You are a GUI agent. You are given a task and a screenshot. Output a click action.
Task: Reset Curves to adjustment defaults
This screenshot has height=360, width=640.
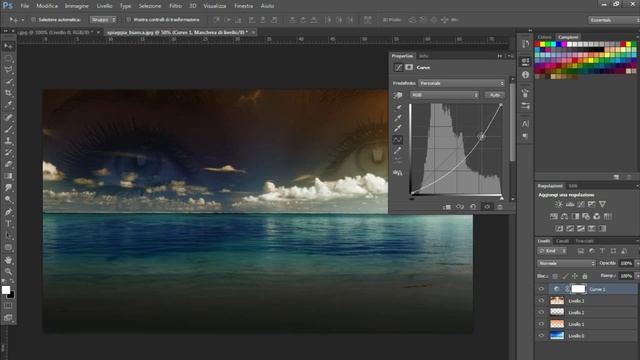coord(473,207)
